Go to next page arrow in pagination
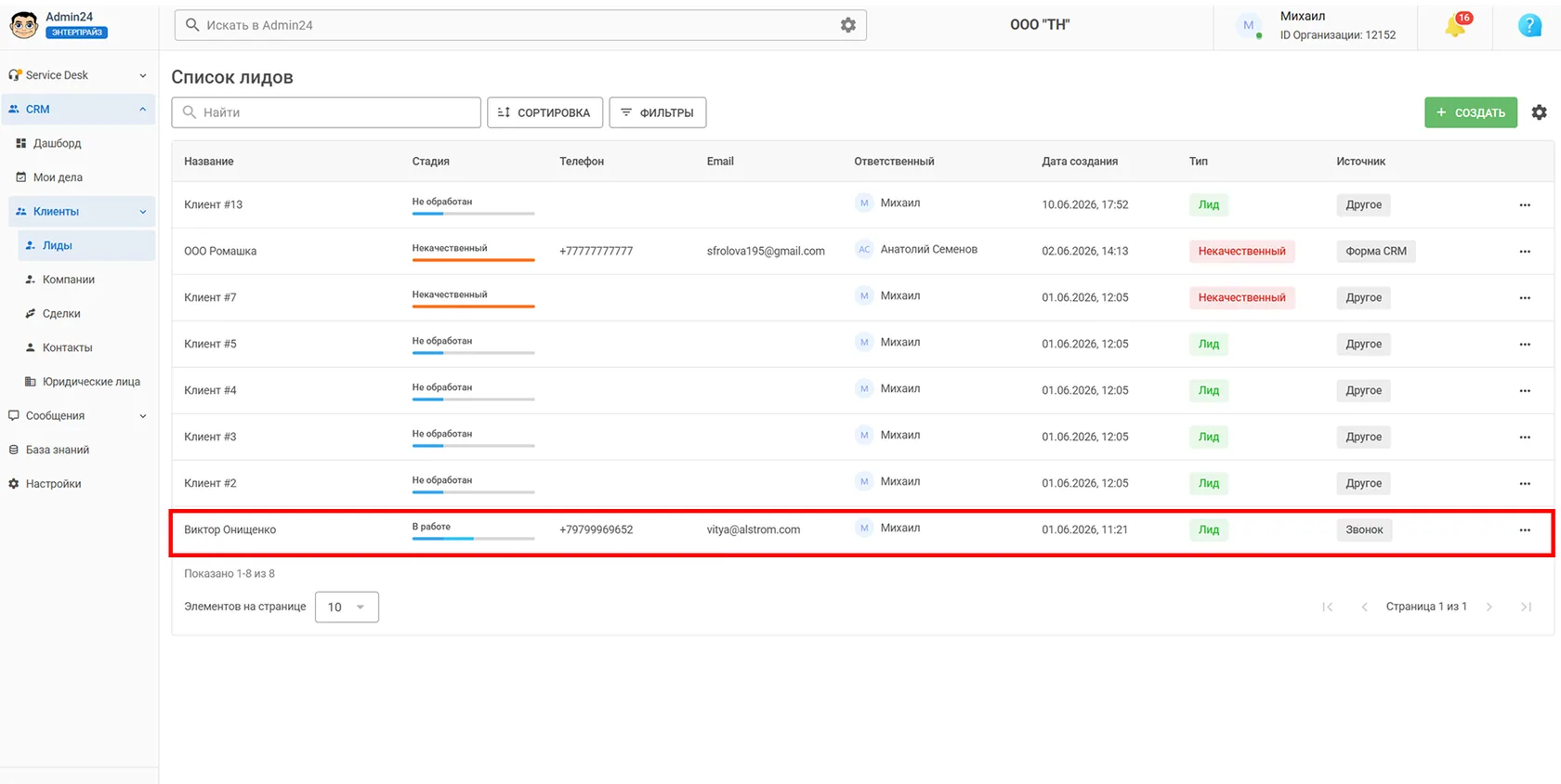The image size is (1561, 784). point(1489,607)
